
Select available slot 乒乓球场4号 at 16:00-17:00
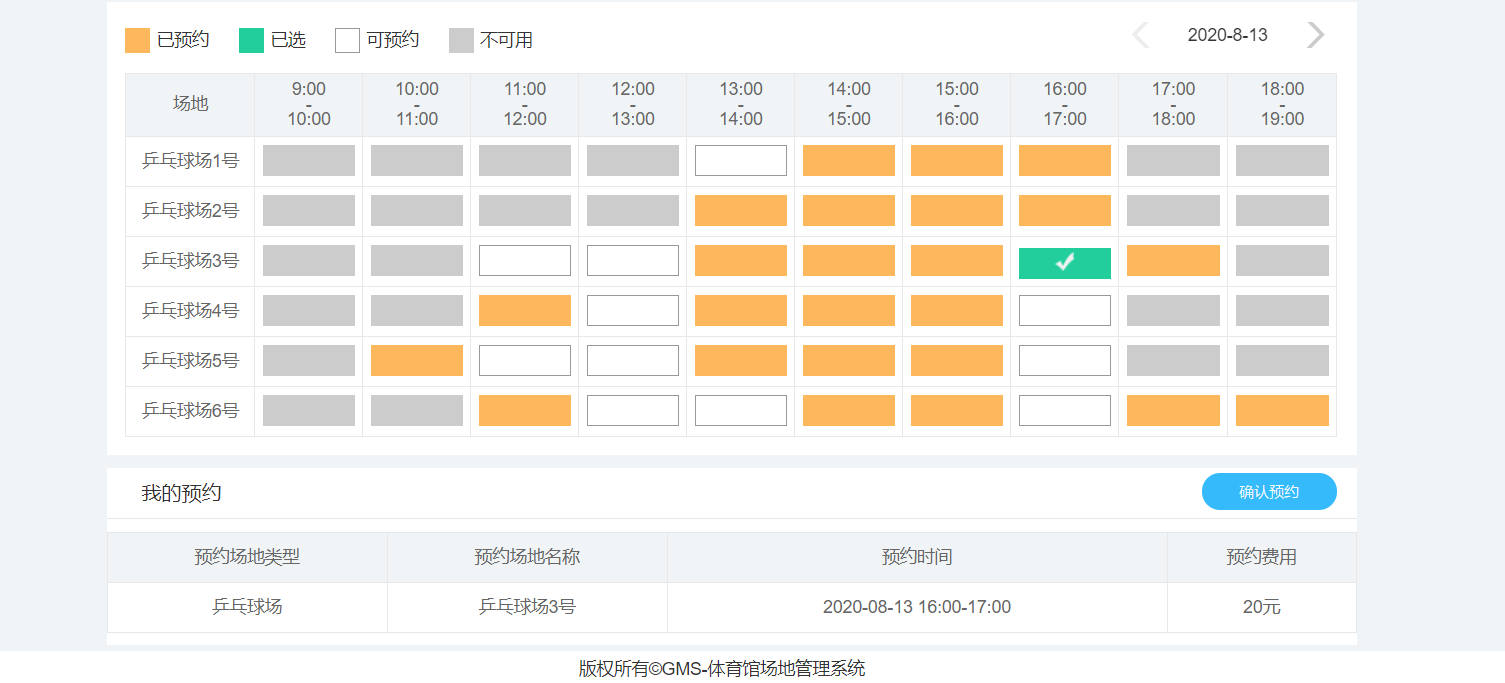pyautogui.click(x=1065, y=311)
